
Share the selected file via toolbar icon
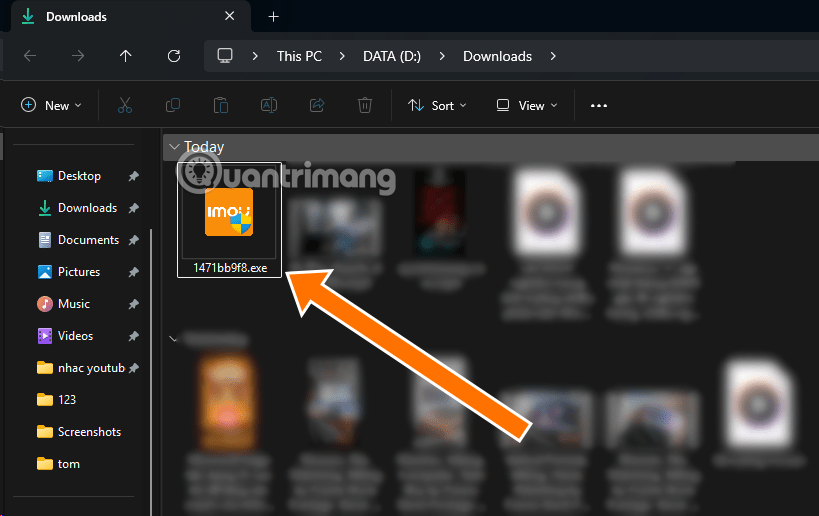(x=317, y=105)
